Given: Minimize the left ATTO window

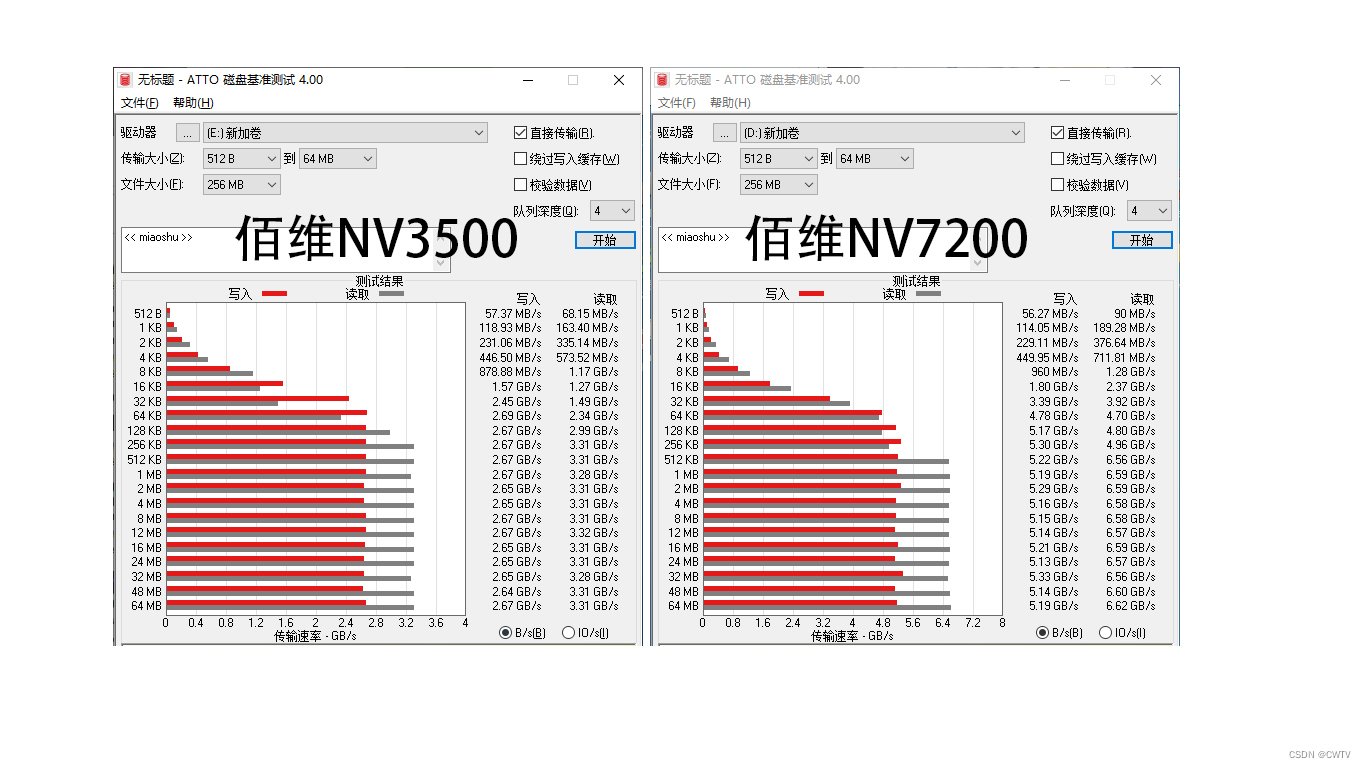Looking at the screenshot, I should coord(527,80).
